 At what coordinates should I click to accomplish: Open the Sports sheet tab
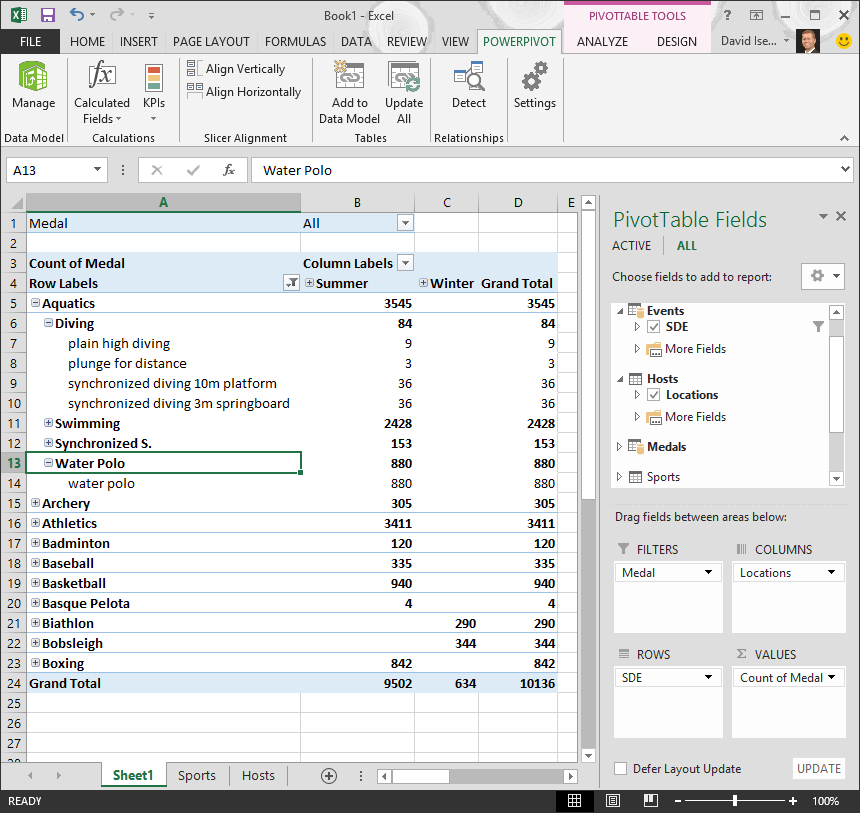coord(197,775)
